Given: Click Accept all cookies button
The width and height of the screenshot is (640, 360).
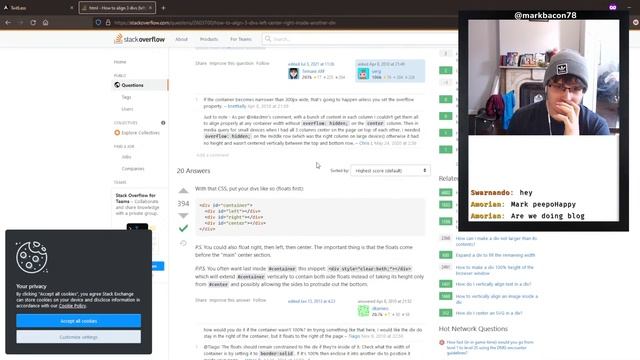Looking at the screenshot, I should (78, 321).
